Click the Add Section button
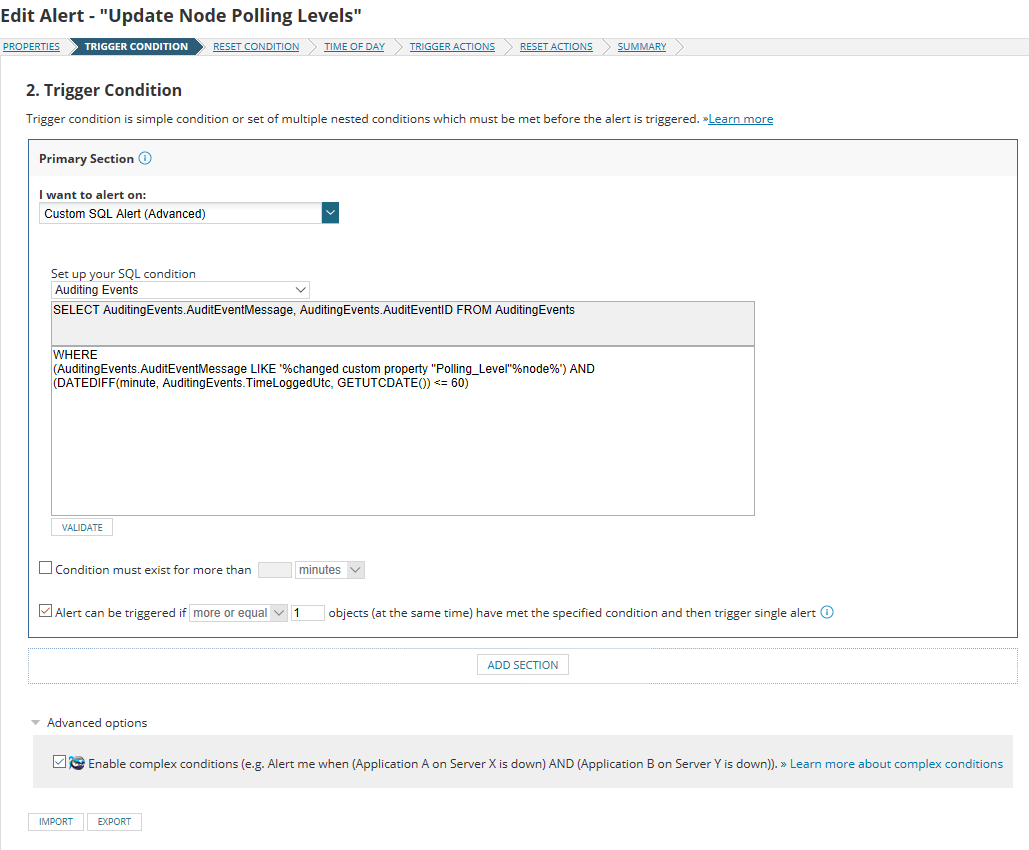 pos(522,665)
